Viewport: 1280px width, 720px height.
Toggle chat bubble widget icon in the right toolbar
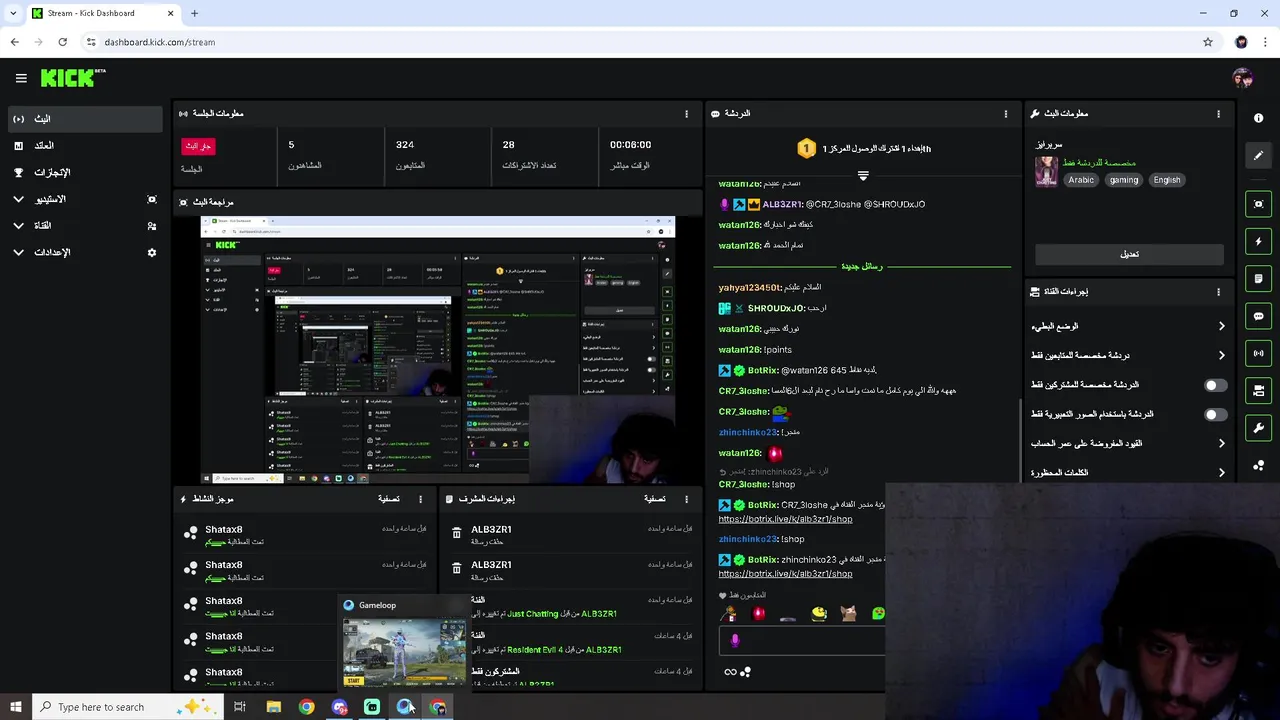[x=1258, y=316]
